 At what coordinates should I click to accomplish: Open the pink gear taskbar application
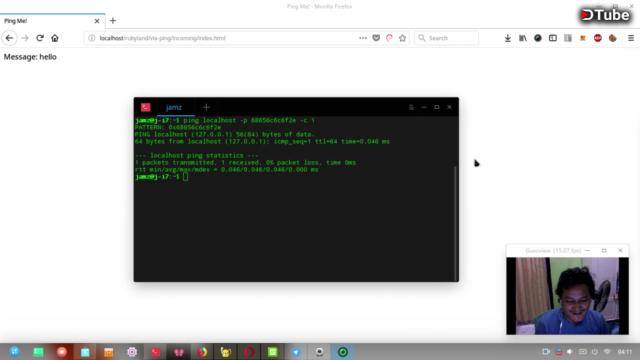click(132, 352)
